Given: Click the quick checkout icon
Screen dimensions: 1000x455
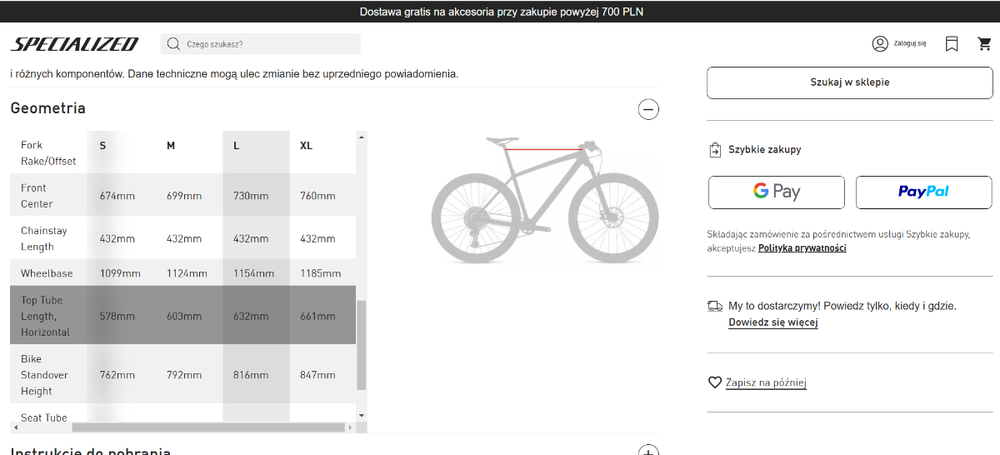Looking at the screenshot, I should (715, 150).
